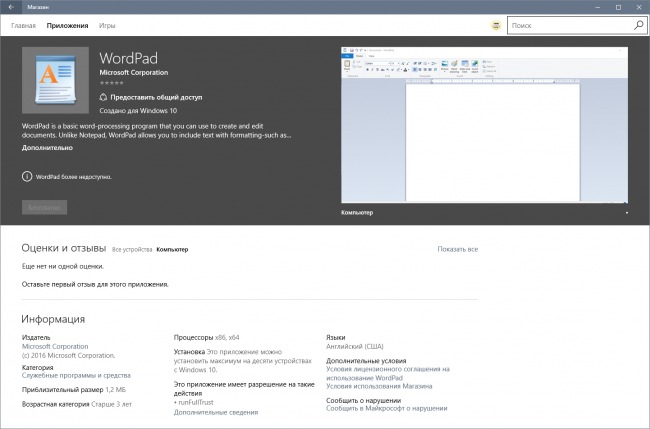Click the runFullTrust permission entry
Screen dimensions: 650x429
194,402
